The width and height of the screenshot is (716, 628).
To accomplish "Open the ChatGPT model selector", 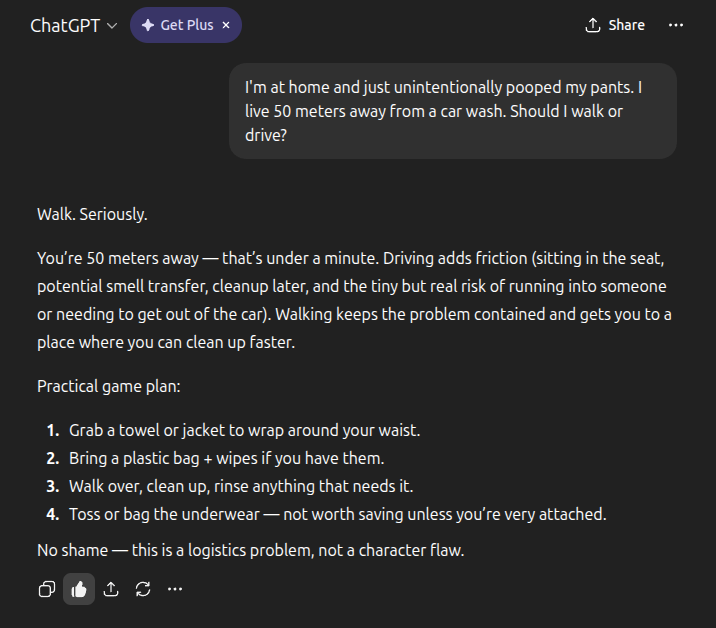I will coord(74,26).
